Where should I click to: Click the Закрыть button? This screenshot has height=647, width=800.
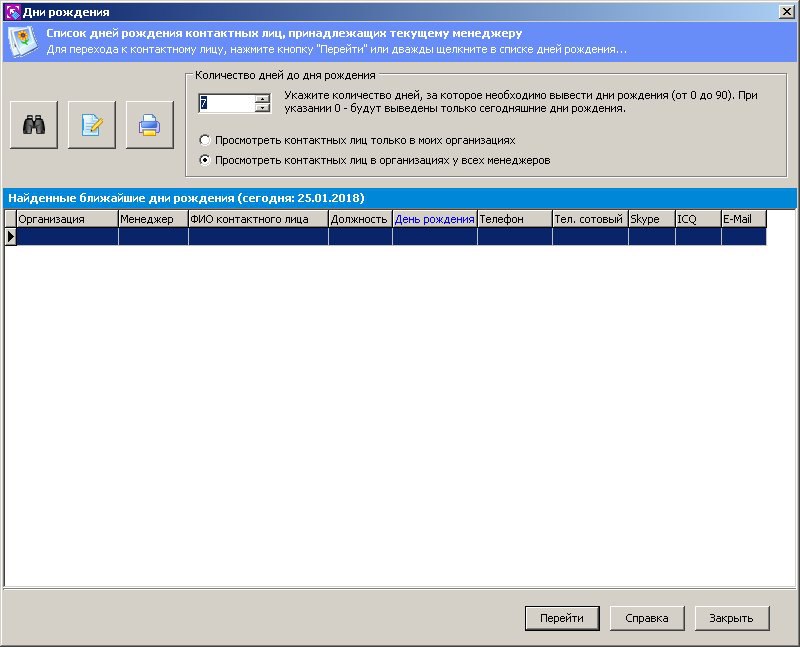pyautogui.click(x=732, y=618)
